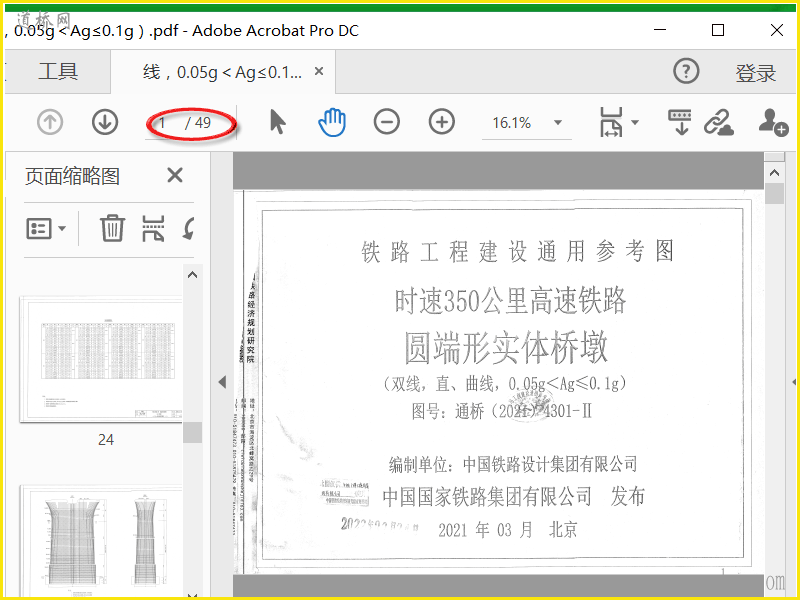Screen dimensions: 800x600
Task: Open the zoom level dropdown arrow
Action: [x=558, y=122]
